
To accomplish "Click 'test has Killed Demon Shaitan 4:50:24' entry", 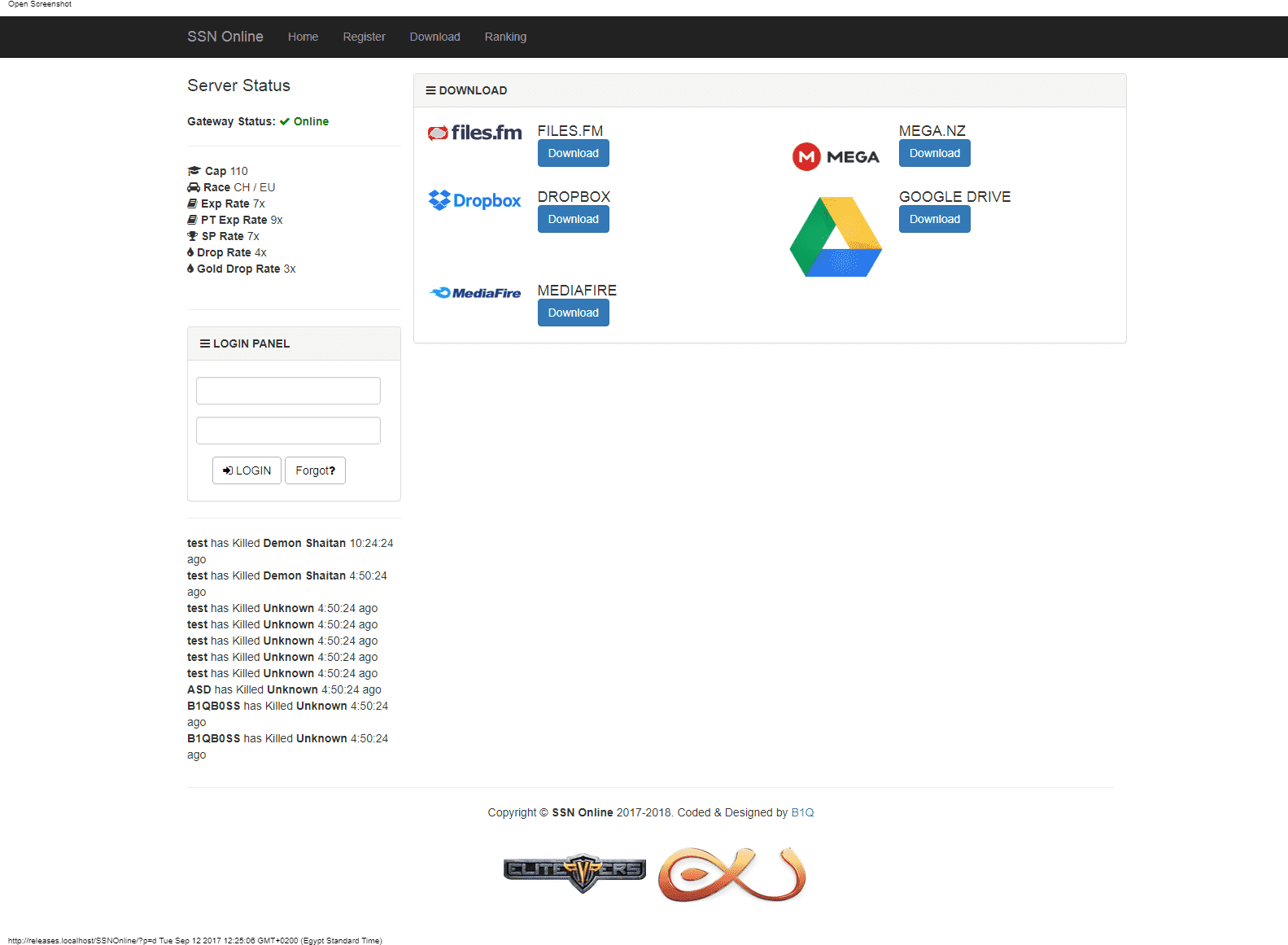I will pos(287,584).
